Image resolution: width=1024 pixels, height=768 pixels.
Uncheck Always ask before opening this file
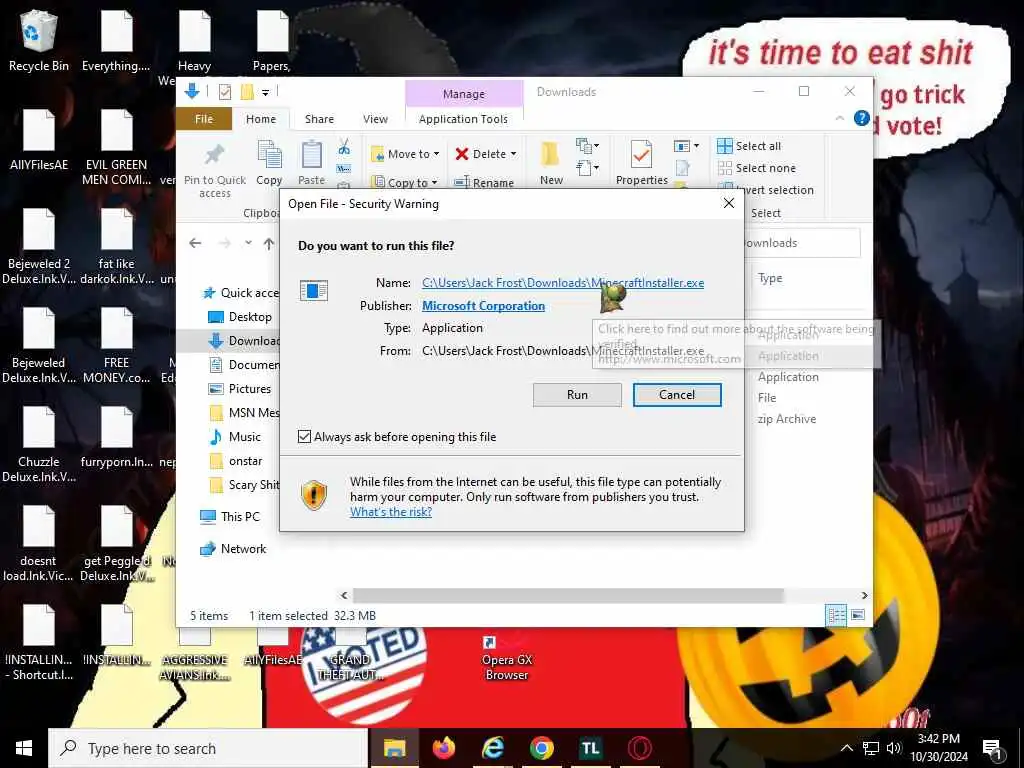[x=304, y=436]
